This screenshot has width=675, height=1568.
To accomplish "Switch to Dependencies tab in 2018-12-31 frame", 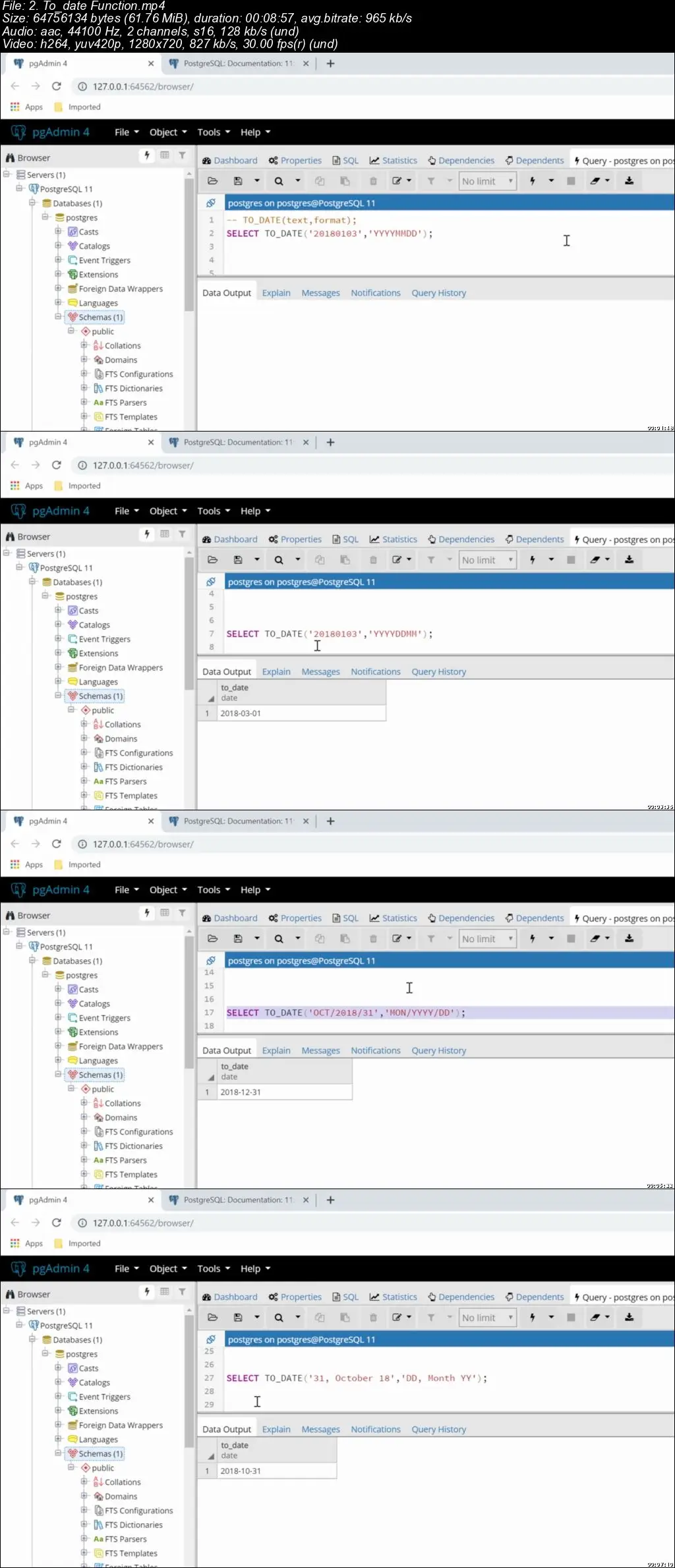I will pos(461,918).
